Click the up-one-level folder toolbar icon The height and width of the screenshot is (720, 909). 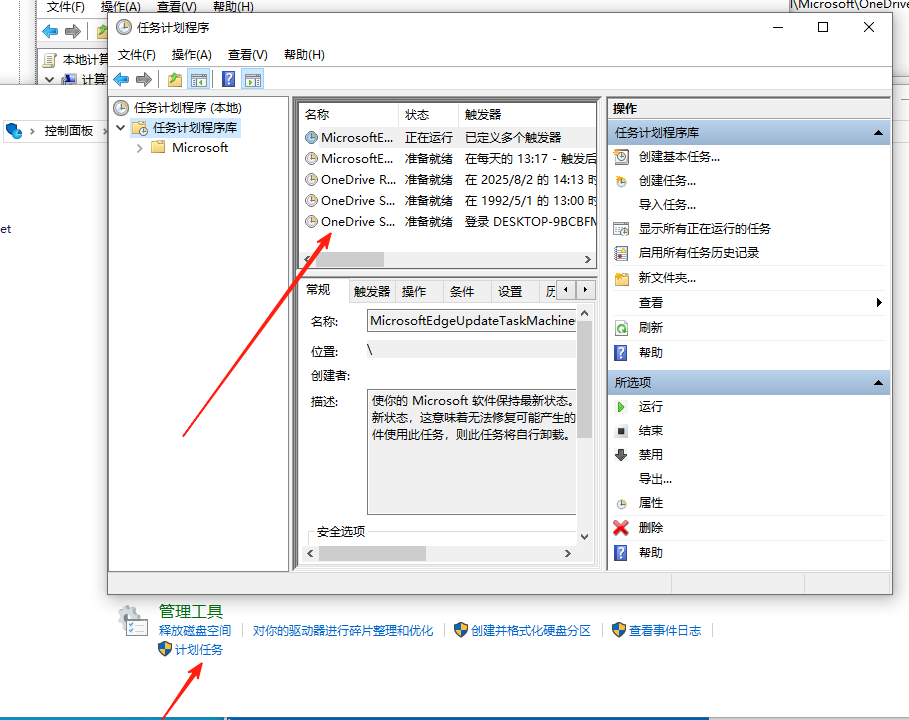point(174,79)
